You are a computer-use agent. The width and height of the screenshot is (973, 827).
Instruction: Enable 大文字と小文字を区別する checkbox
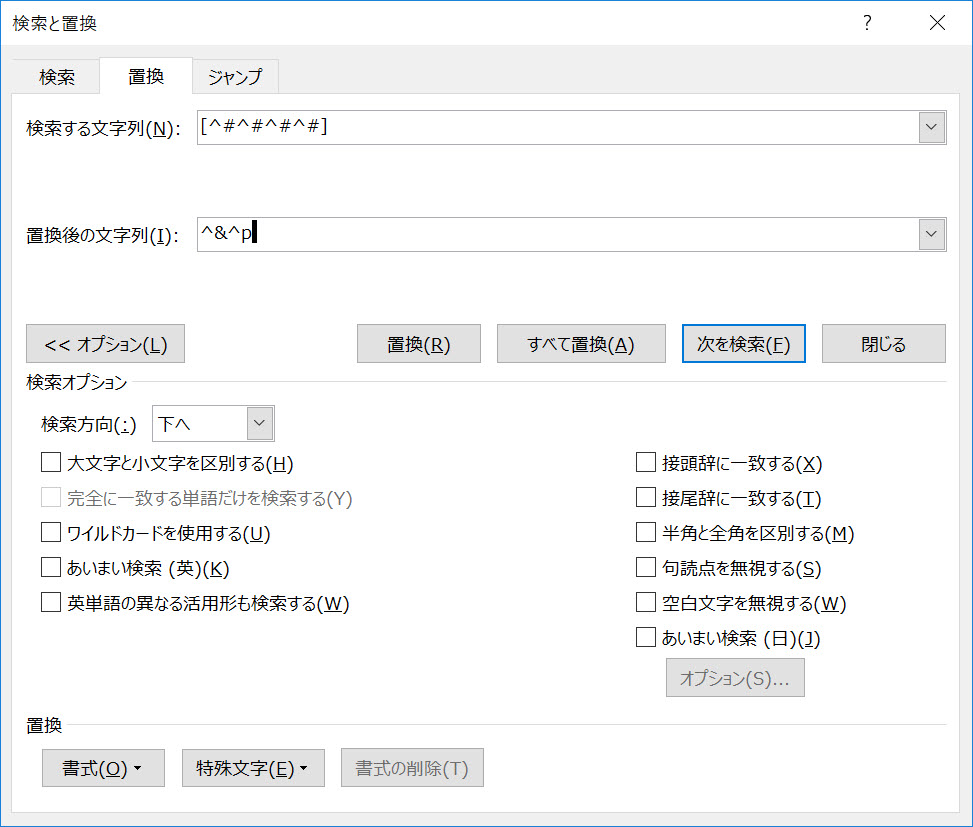pos(50,463)
